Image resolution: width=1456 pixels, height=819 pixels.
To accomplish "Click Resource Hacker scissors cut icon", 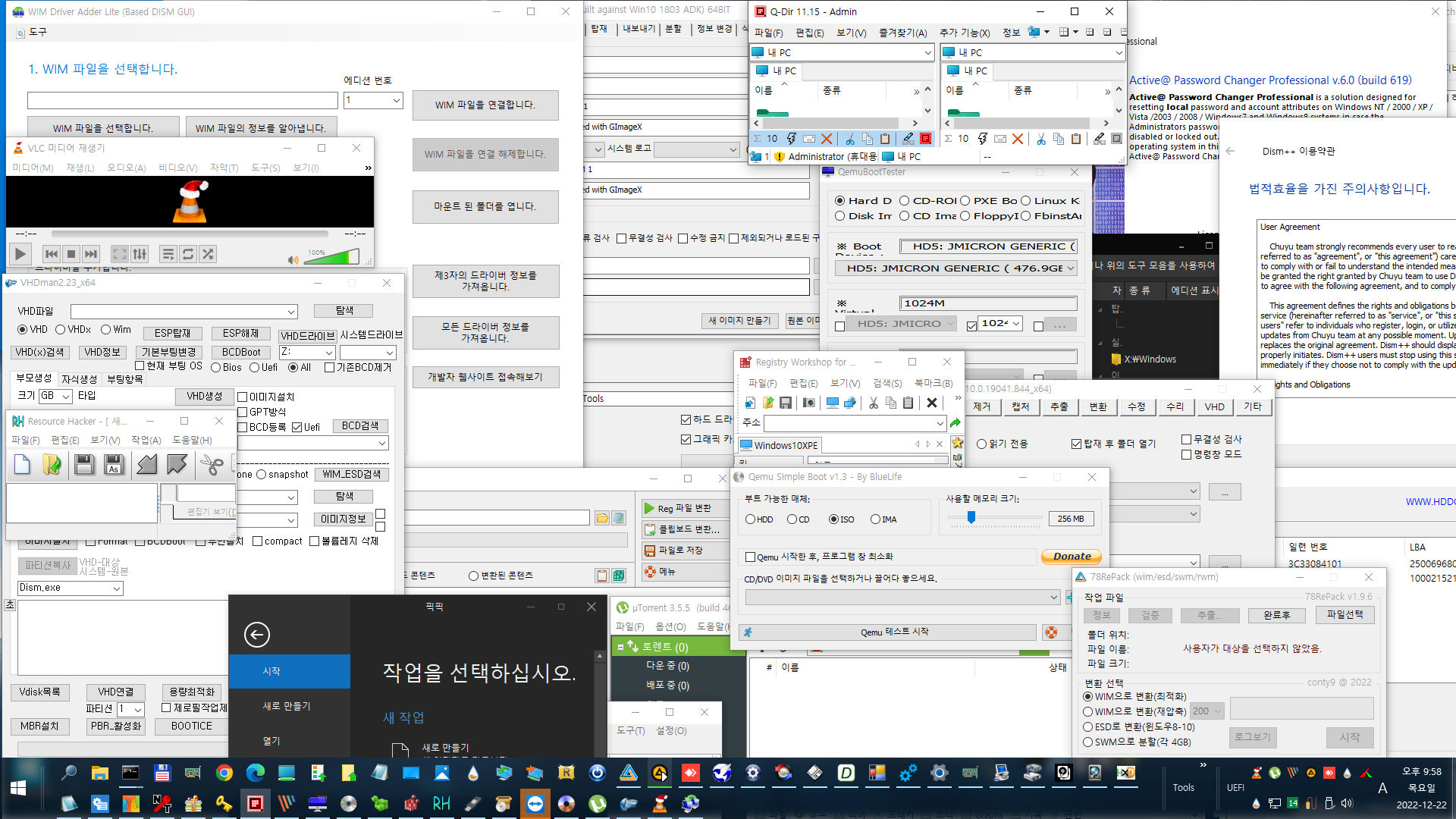I will (x=212, y=464).
